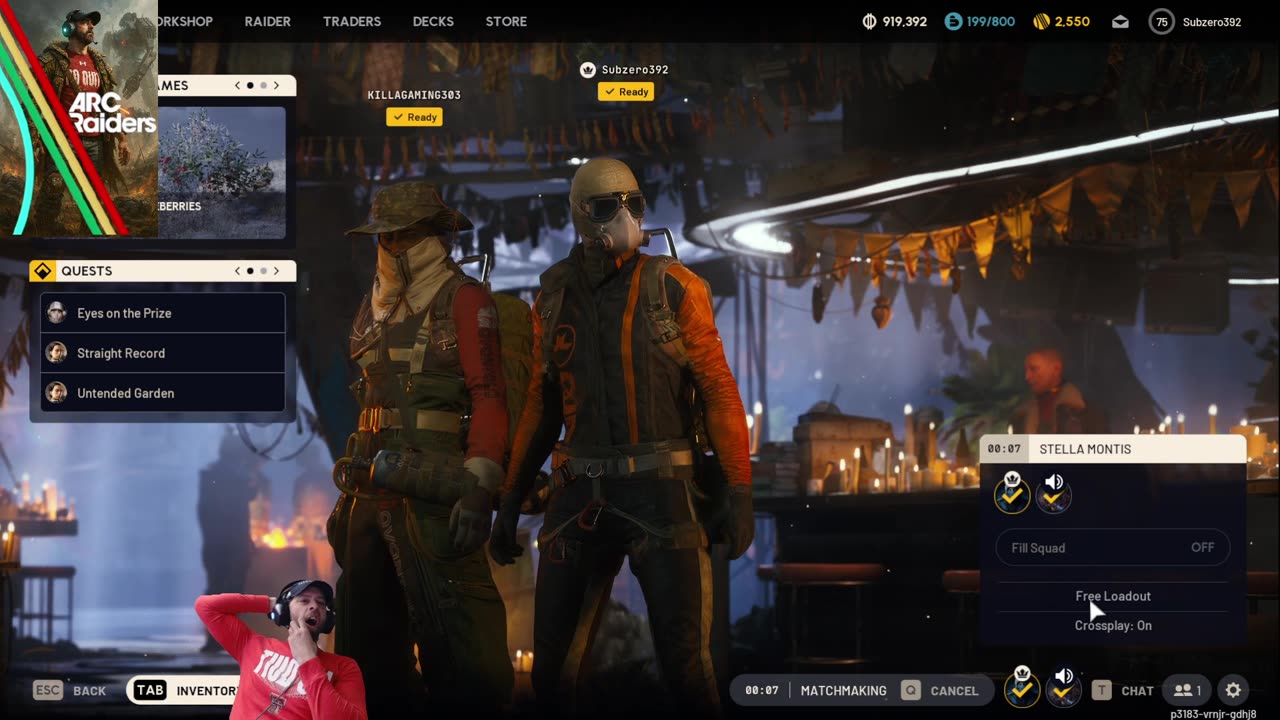The width and height of the screenshot is (1280, 720).
Task: Open the Eyes on the Prize quest
Action: point(163,313)
